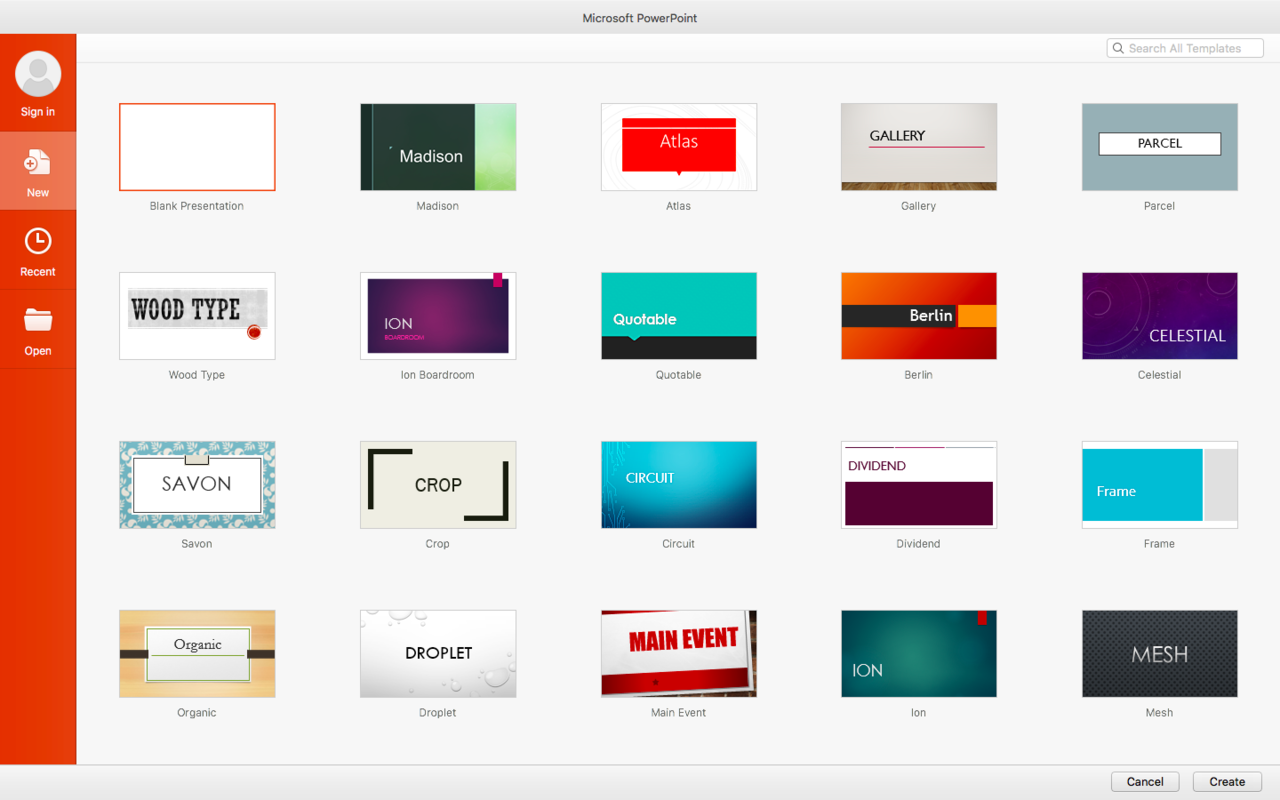Click the "Quotable" caption text
The image size is (1280, 800).
(679, 375)
